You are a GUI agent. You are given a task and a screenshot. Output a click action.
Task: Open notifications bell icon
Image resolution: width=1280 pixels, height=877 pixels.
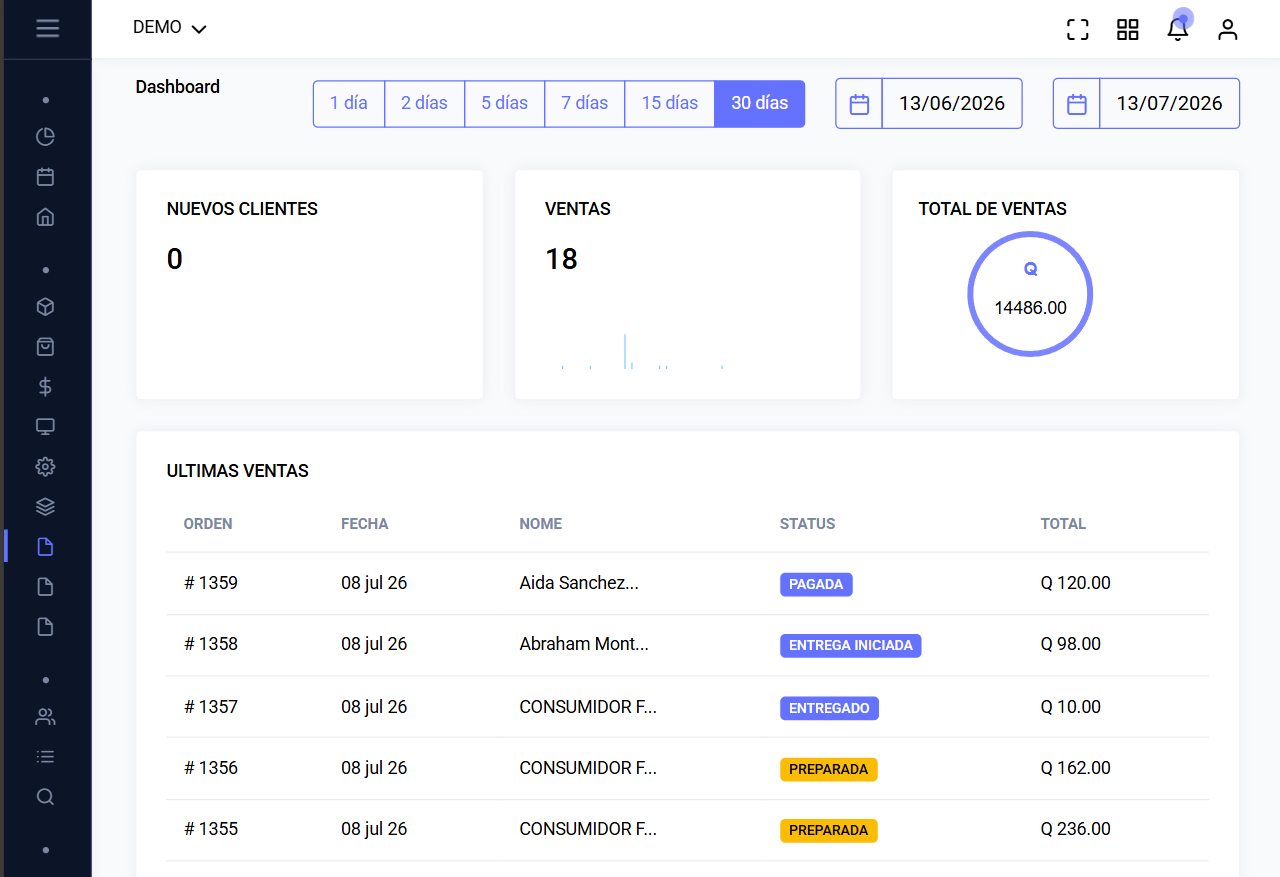pos(1178,29)
